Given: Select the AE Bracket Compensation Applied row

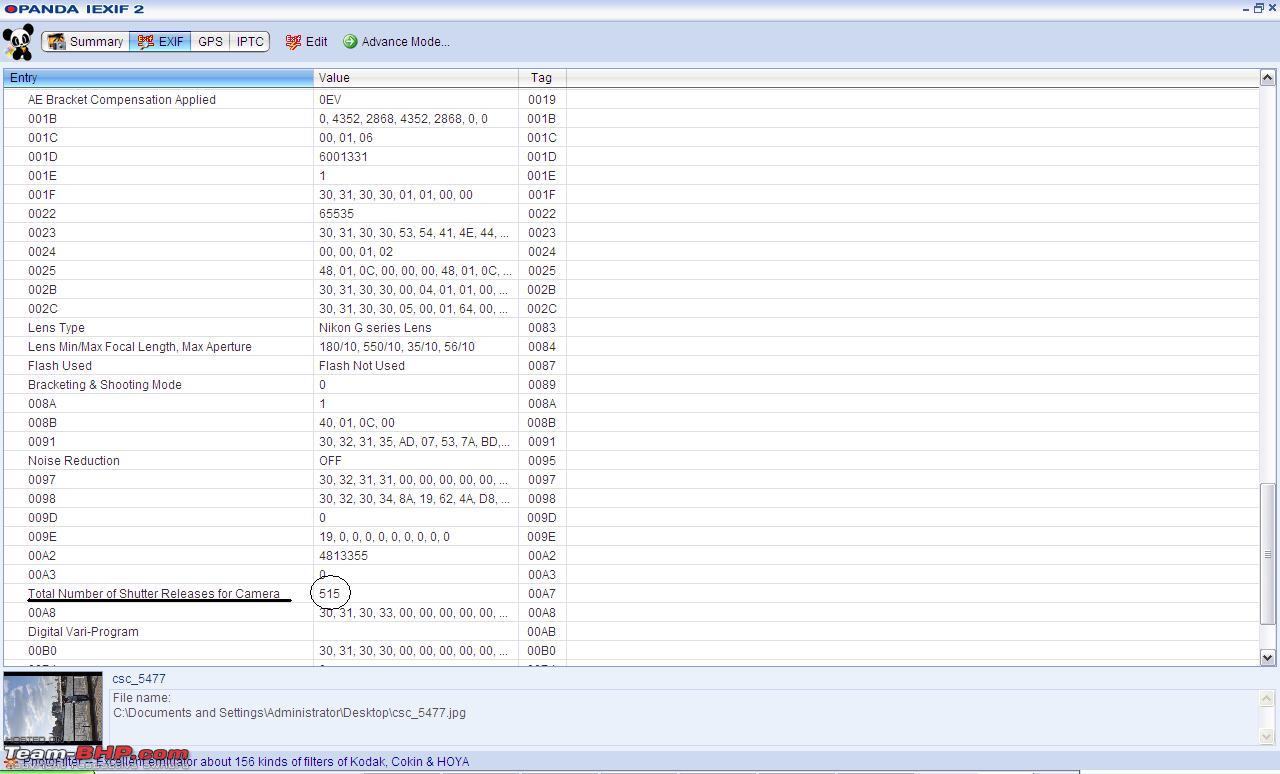Looking at the screenshot, I should pos(630,100).
